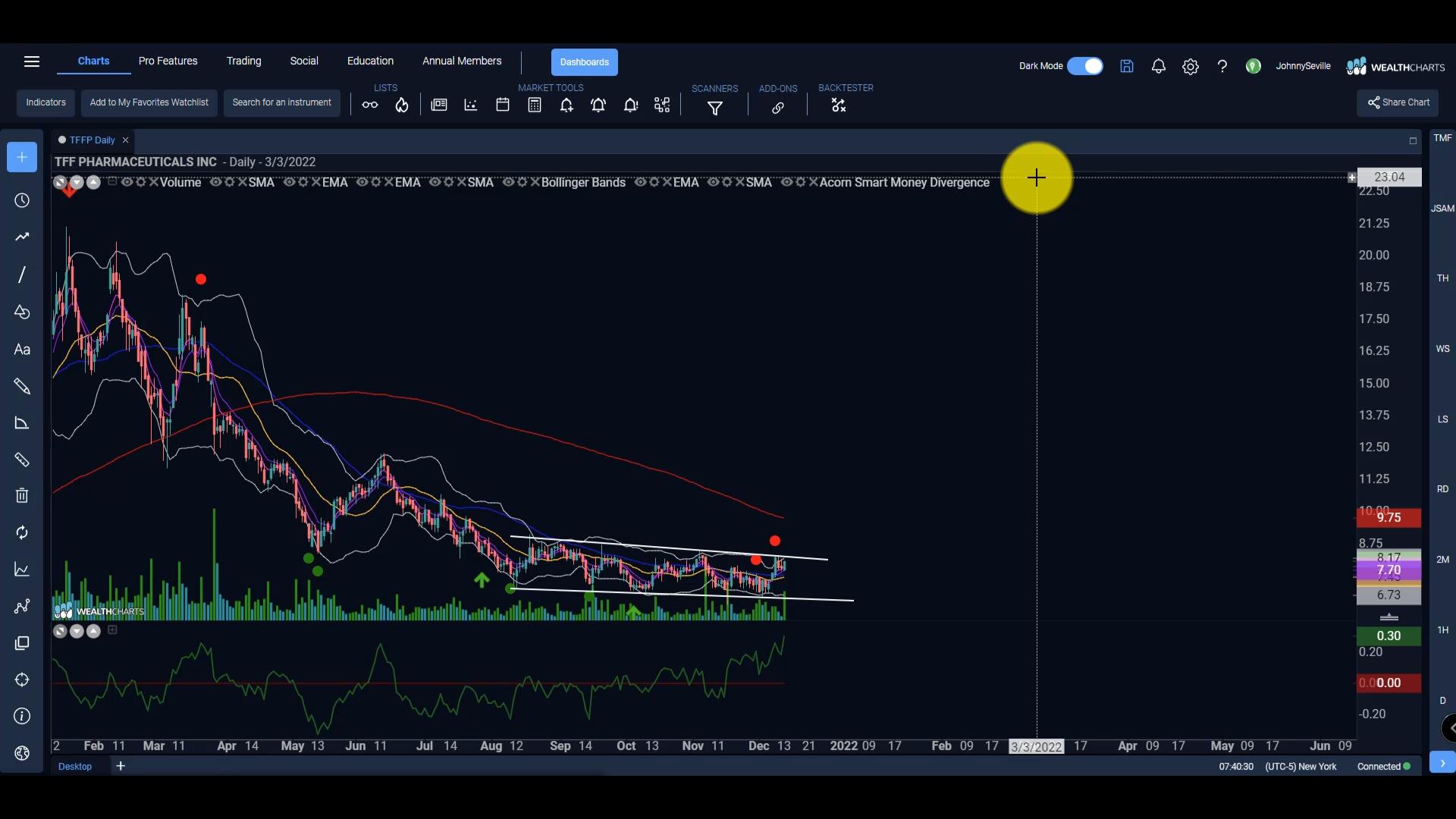Click the add alert bell-plus icon
The image size is (1456, 819).
click(566, 105)
